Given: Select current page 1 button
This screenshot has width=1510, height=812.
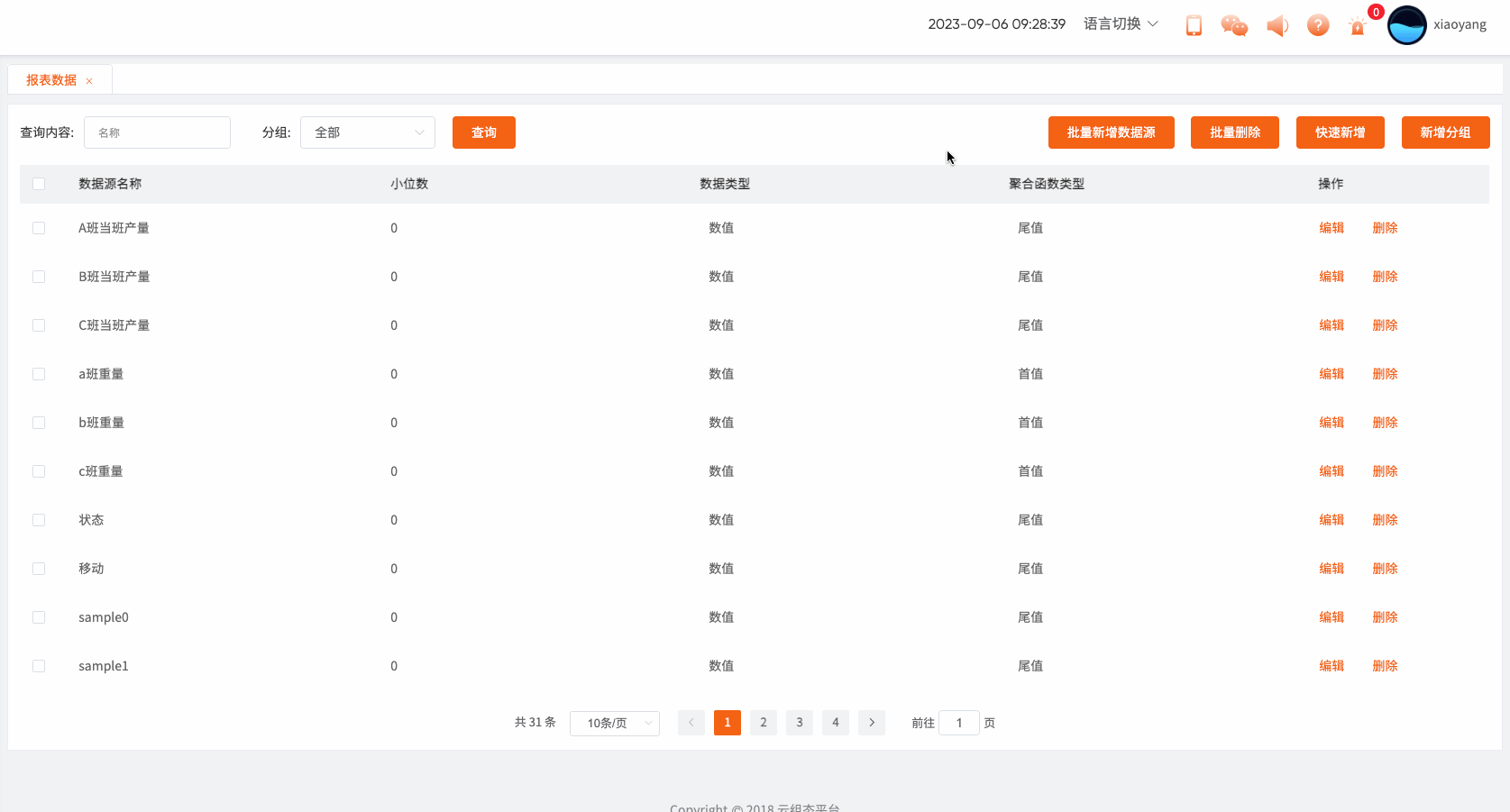Looking at the screenshot, I should [x=728, y=723].
